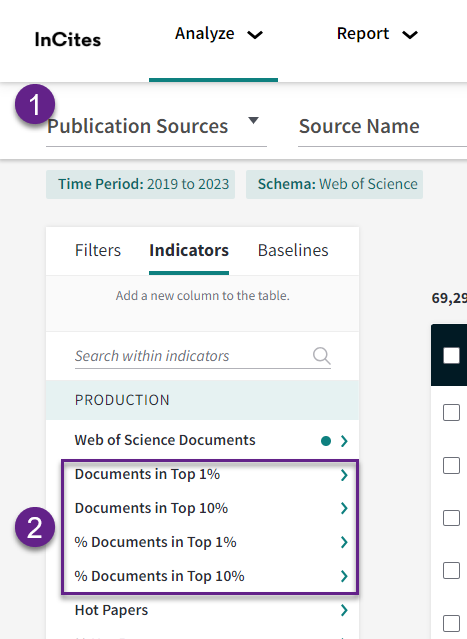Expand the Analyze chevron arrow
Screen dimensions: 467x639
pos(255,35)
